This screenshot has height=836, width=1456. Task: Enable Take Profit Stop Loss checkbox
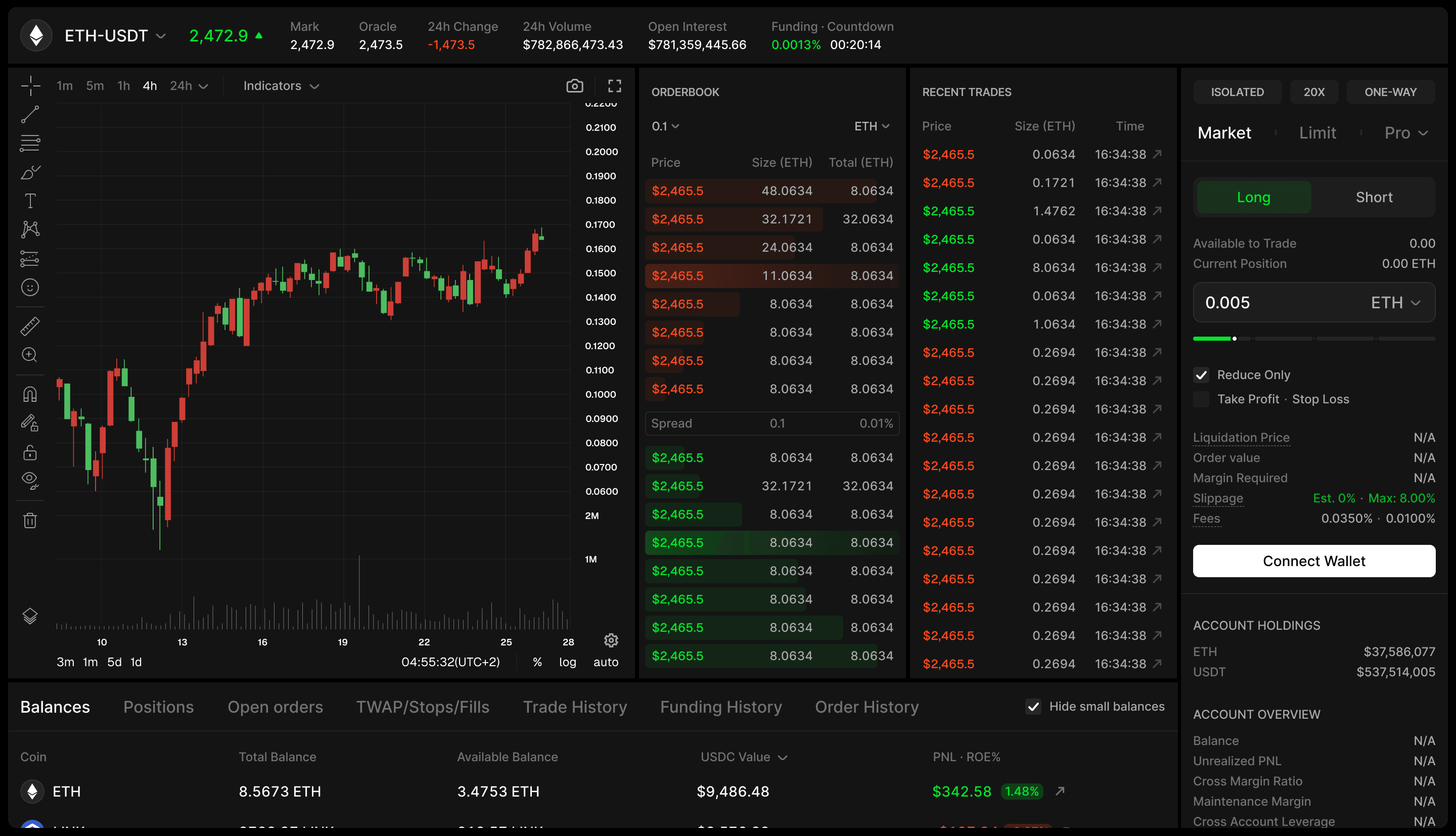[1201, 399]
